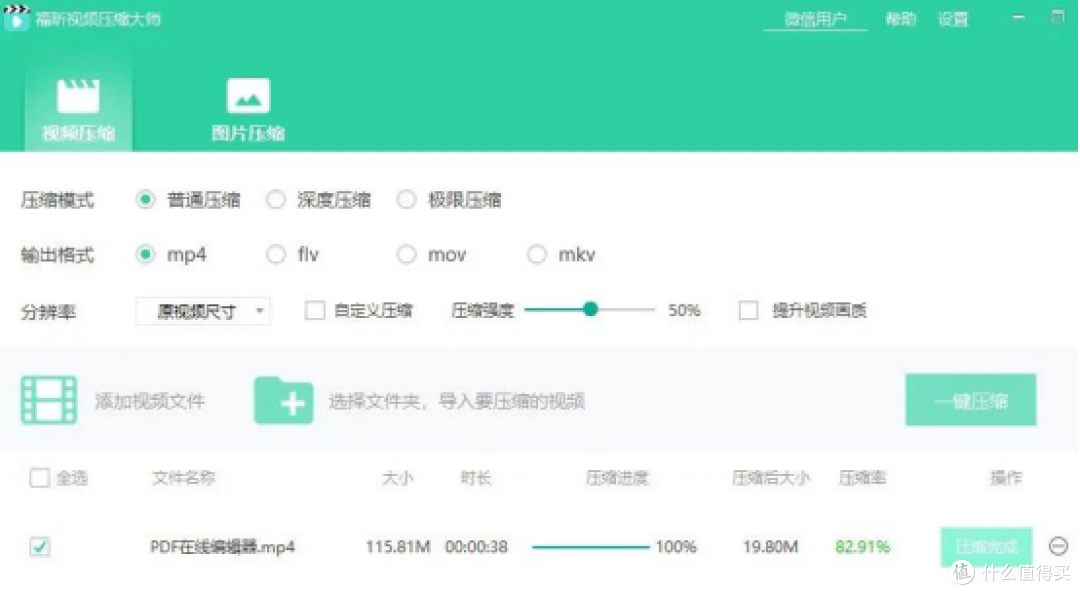Enable the 提升视频画质 checkbox

[x=749, y=311]
